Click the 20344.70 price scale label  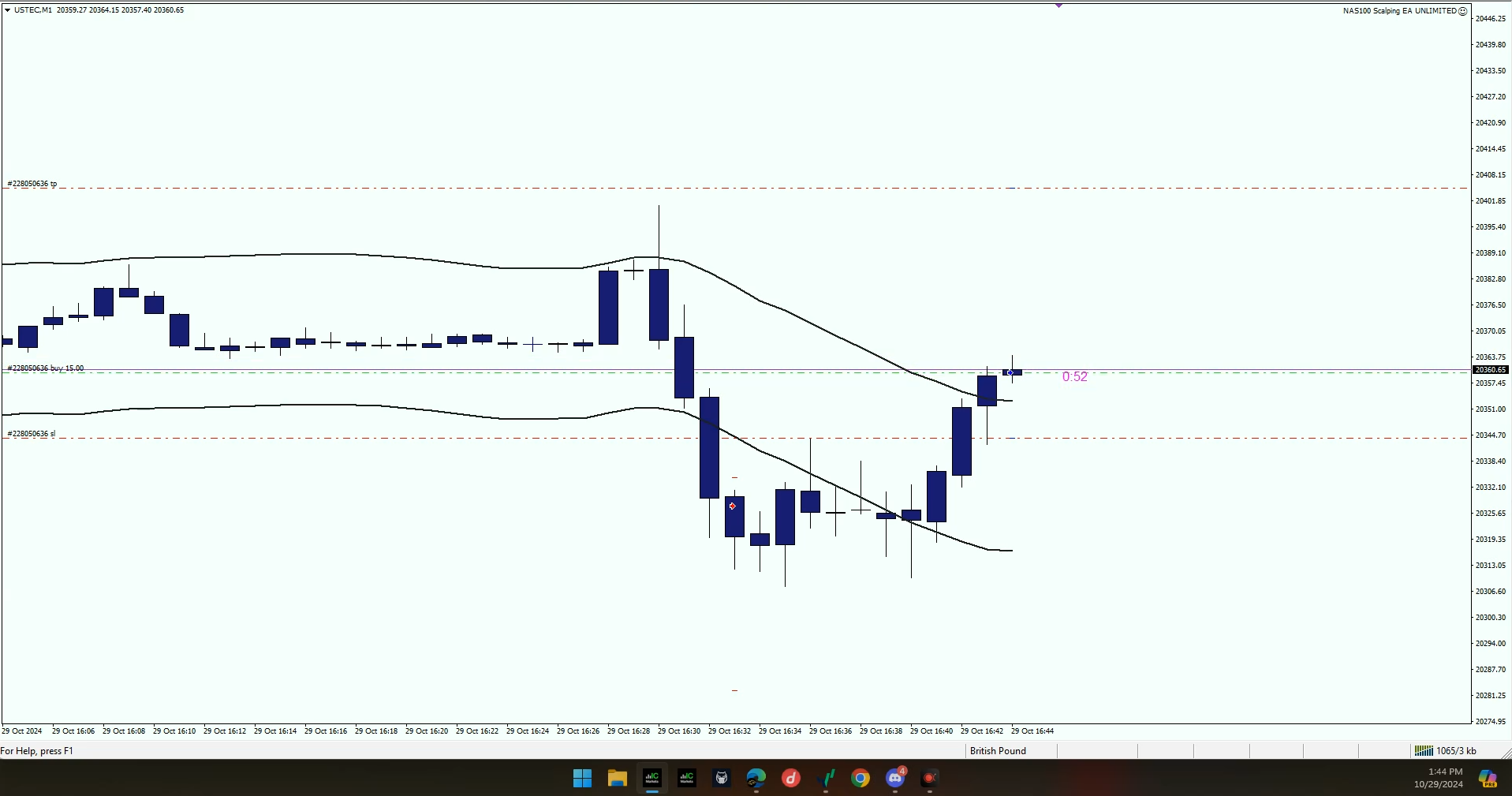coord(1490,435)
